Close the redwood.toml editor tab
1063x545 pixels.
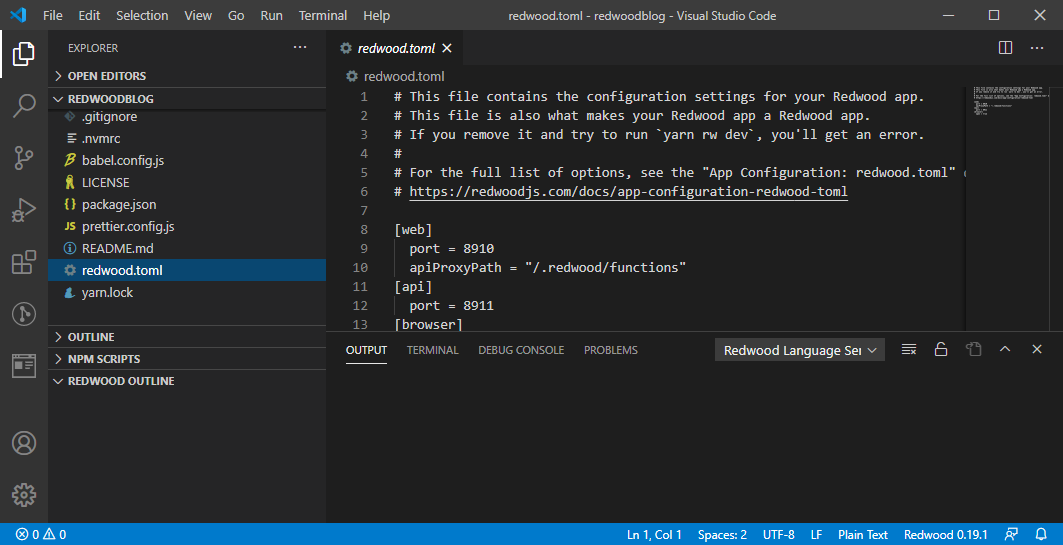click(447, 48)
